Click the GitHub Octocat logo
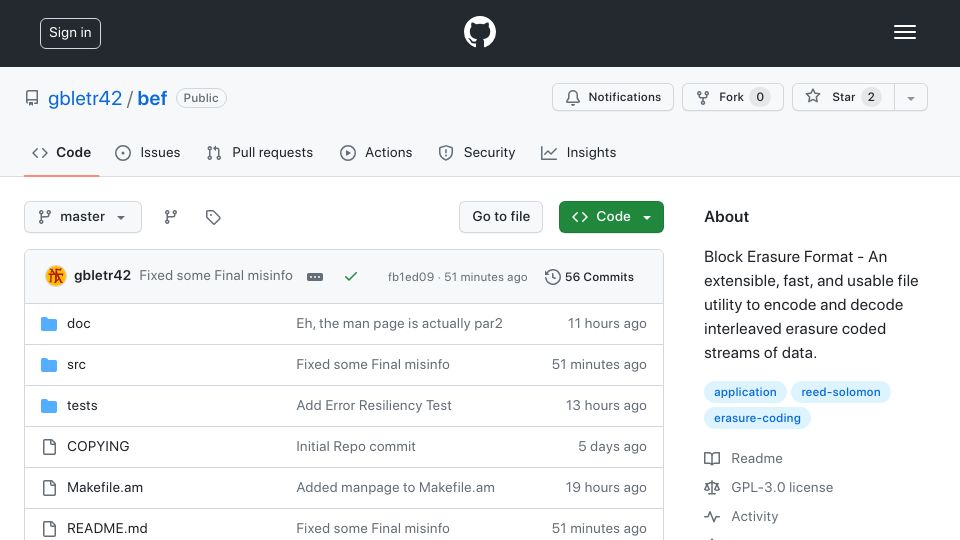This screenshot has width=960, height=540. (x=479, y=32)
